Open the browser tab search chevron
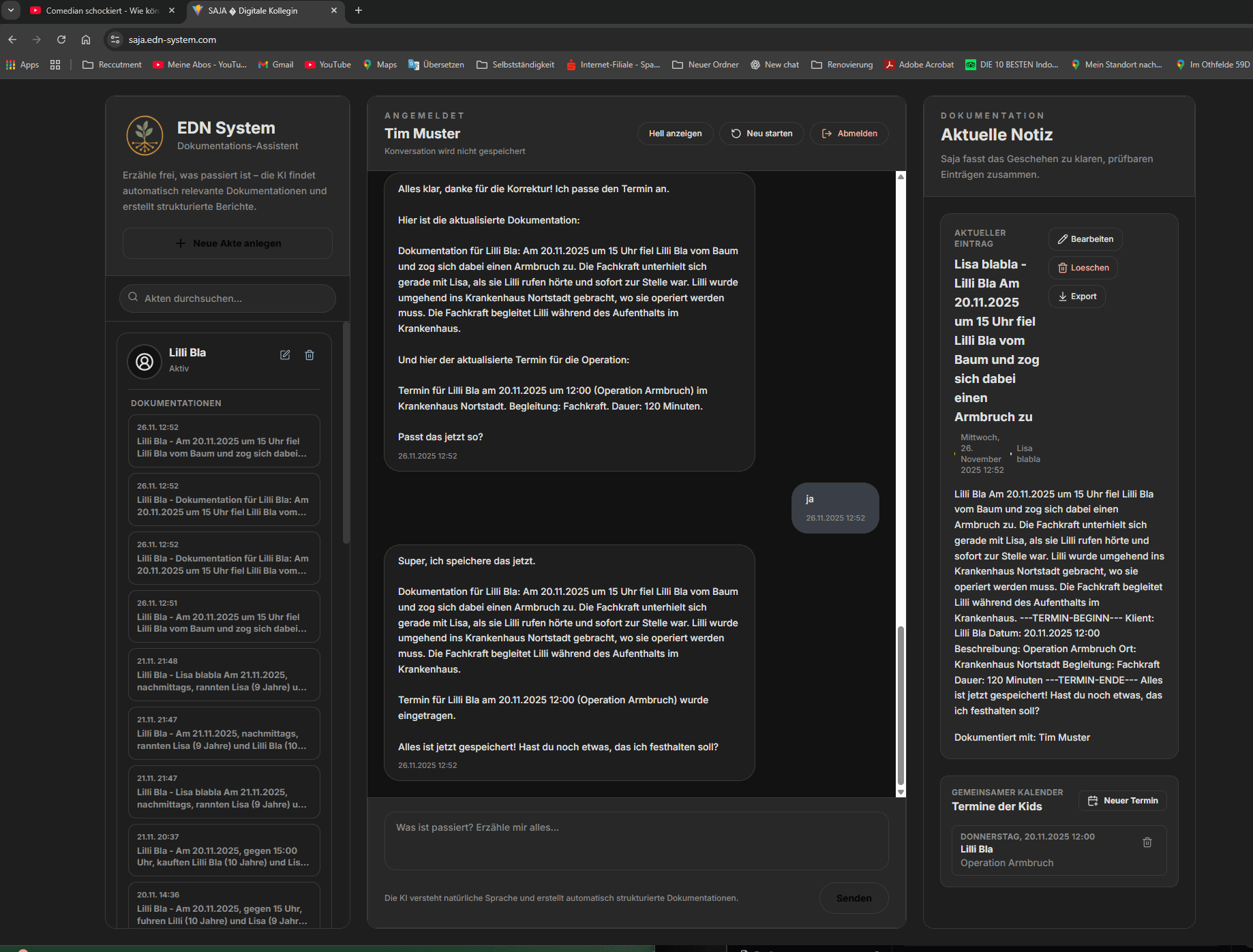This screenshot has width=1253, height=952. (11, 11)
